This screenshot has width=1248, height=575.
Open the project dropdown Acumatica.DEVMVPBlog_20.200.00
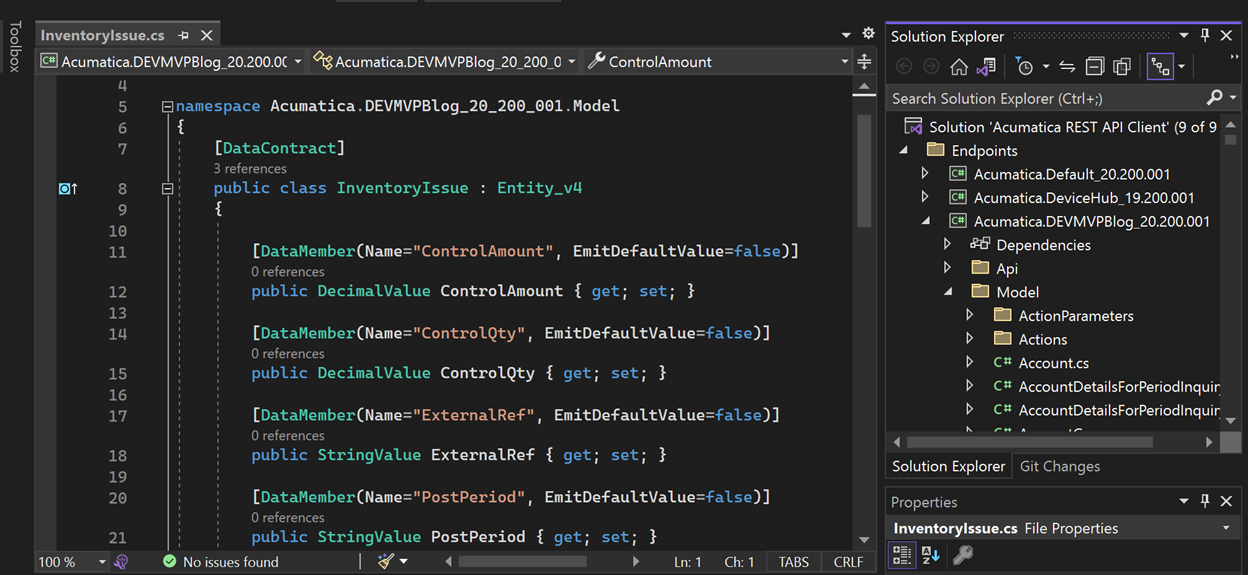[171, 62]
